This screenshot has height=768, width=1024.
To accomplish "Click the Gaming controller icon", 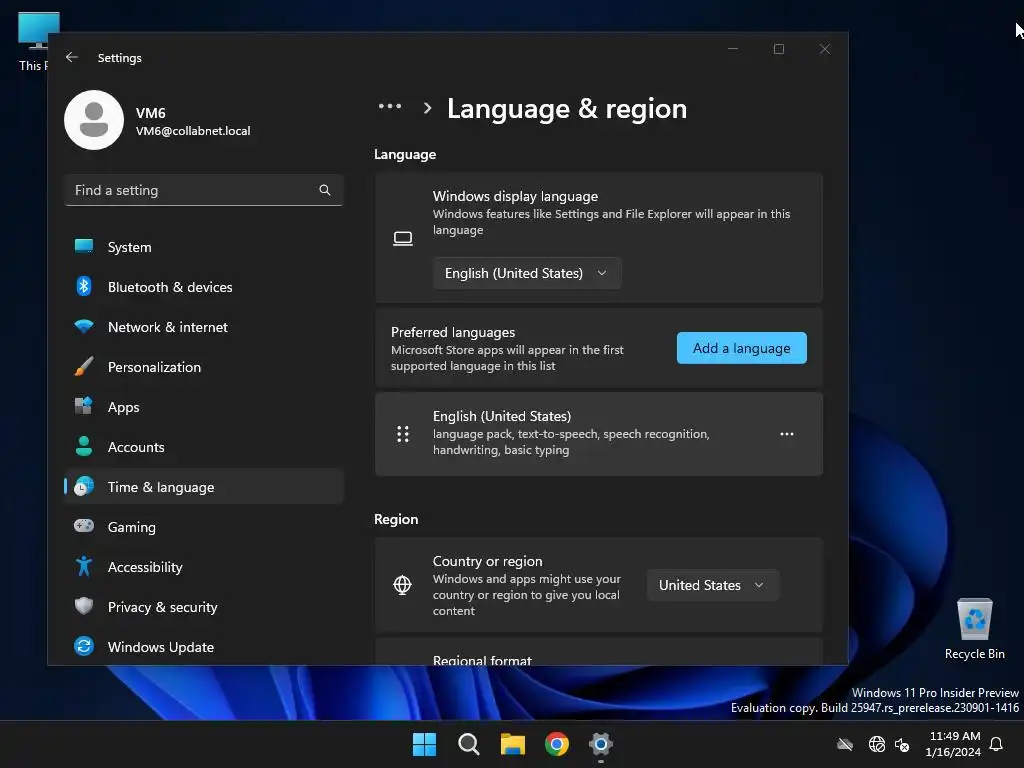I will pyautogui.click(x=84, y=526).
